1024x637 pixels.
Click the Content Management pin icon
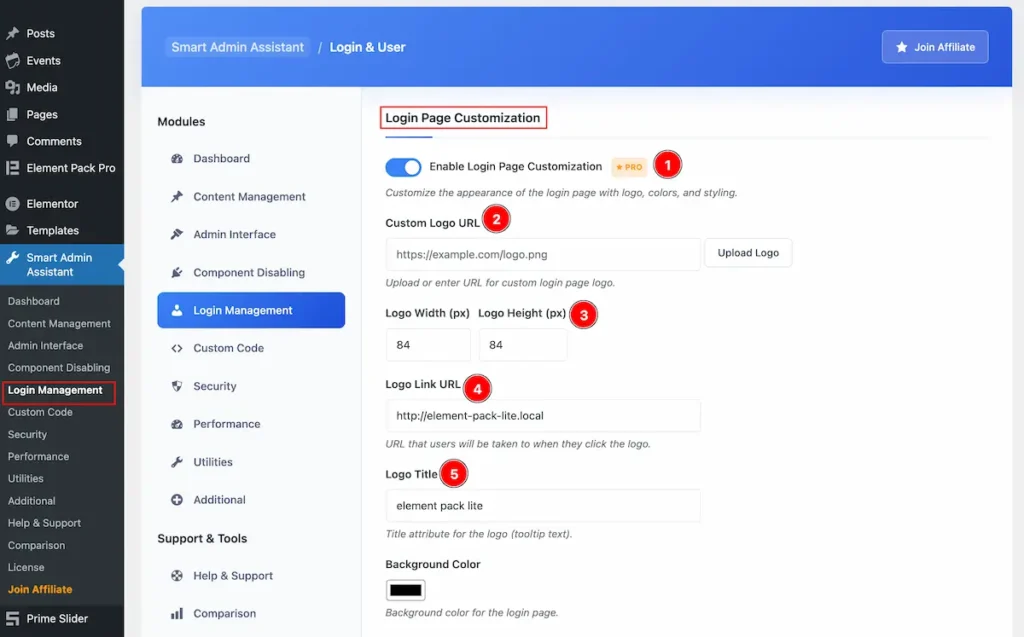pyautogui.click(x=177, y=197)
